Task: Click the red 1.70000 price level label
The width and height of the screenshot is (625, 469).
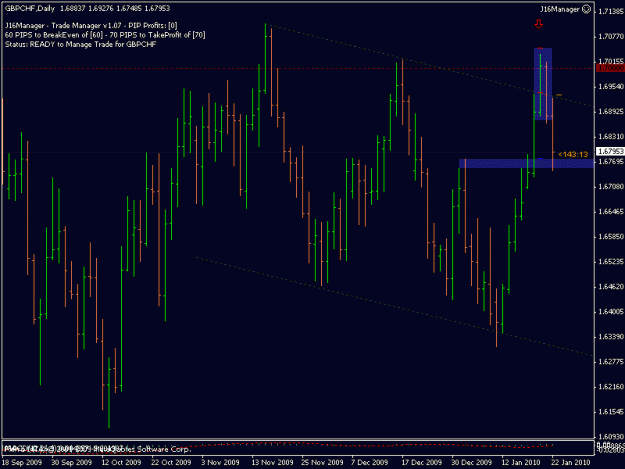Action: coord(610,68)
